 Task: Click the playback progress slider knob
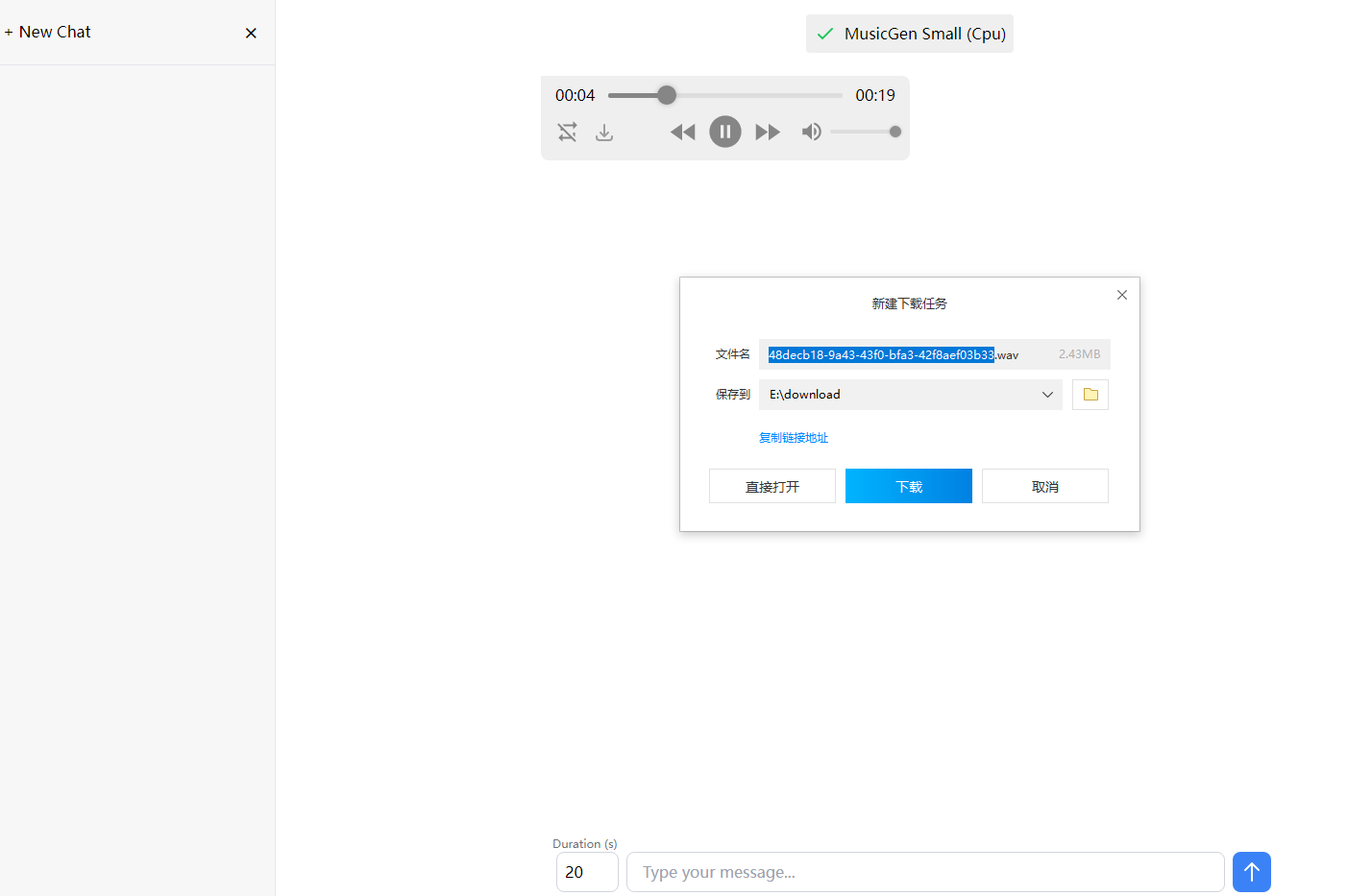click(667, 95)
